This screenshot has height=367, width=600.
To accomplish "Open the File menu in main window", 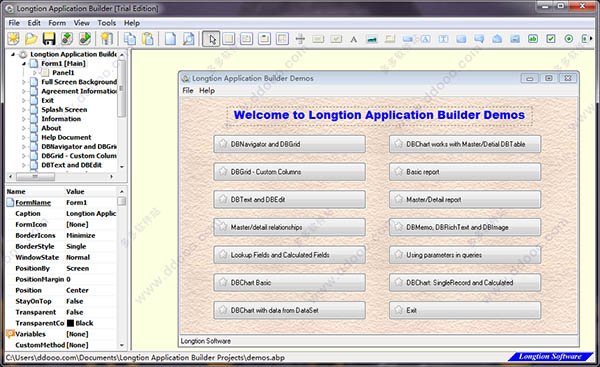I will [x=14, y=23].
